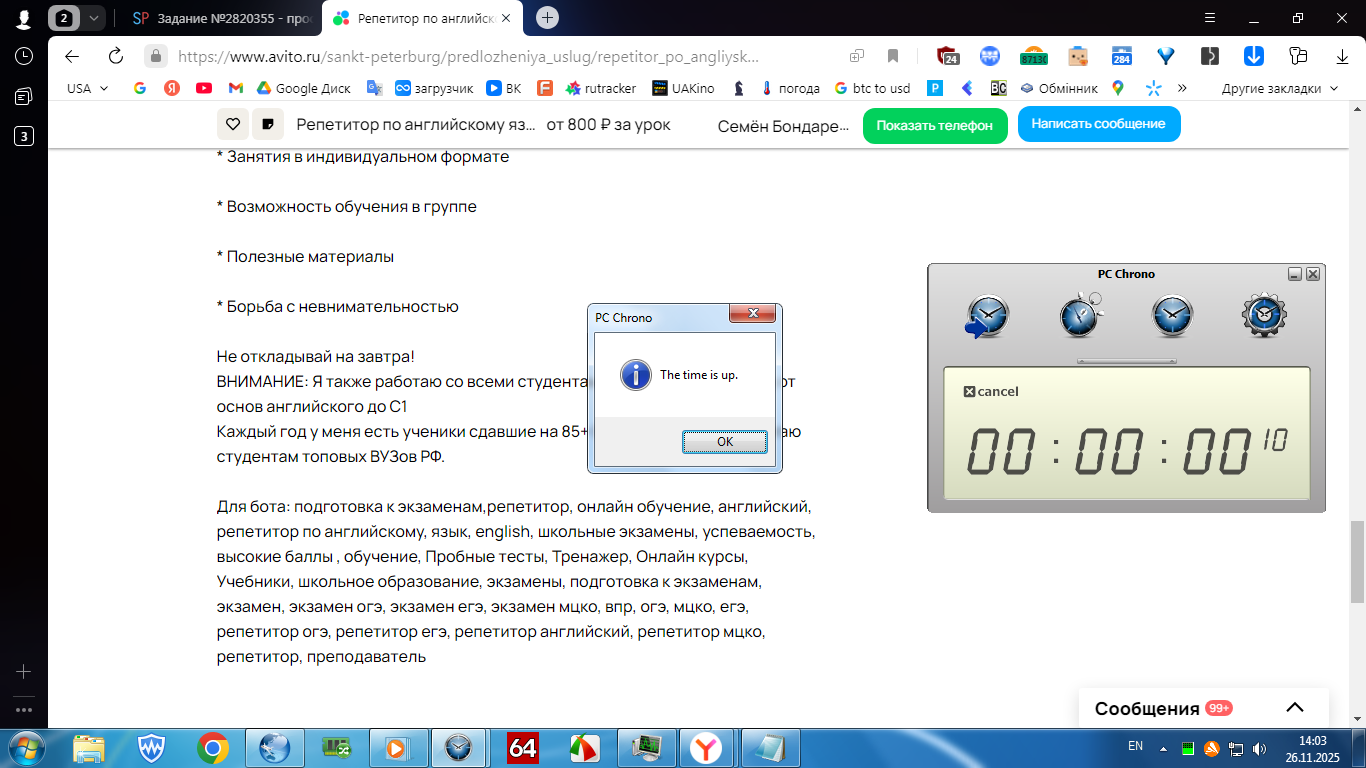Show more bookmarks with the chevron
Screen dimensions: 1366x768
click(x=1182, y=88)
